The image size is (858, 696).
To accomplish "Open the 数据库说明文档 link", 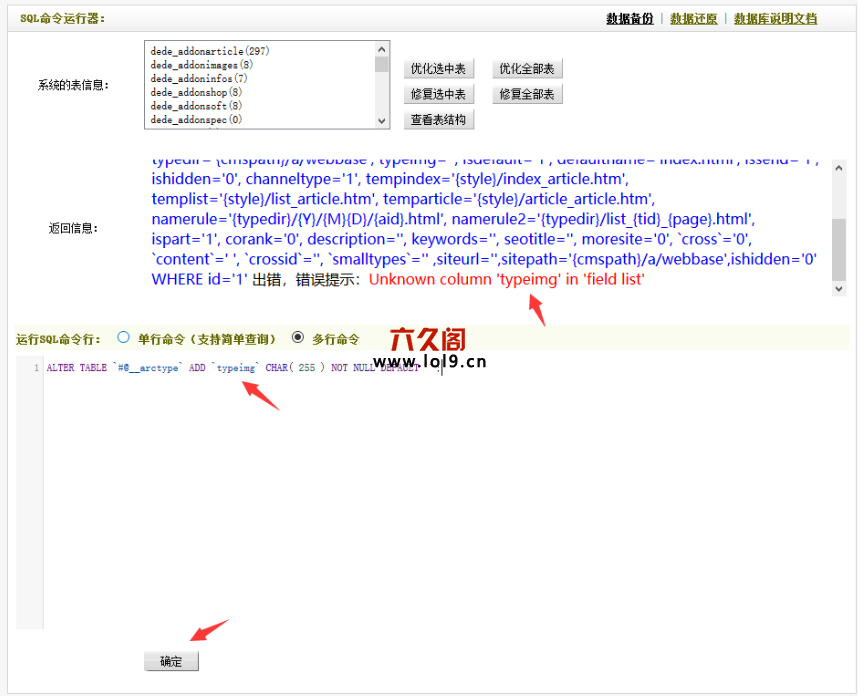I will 775,18.
